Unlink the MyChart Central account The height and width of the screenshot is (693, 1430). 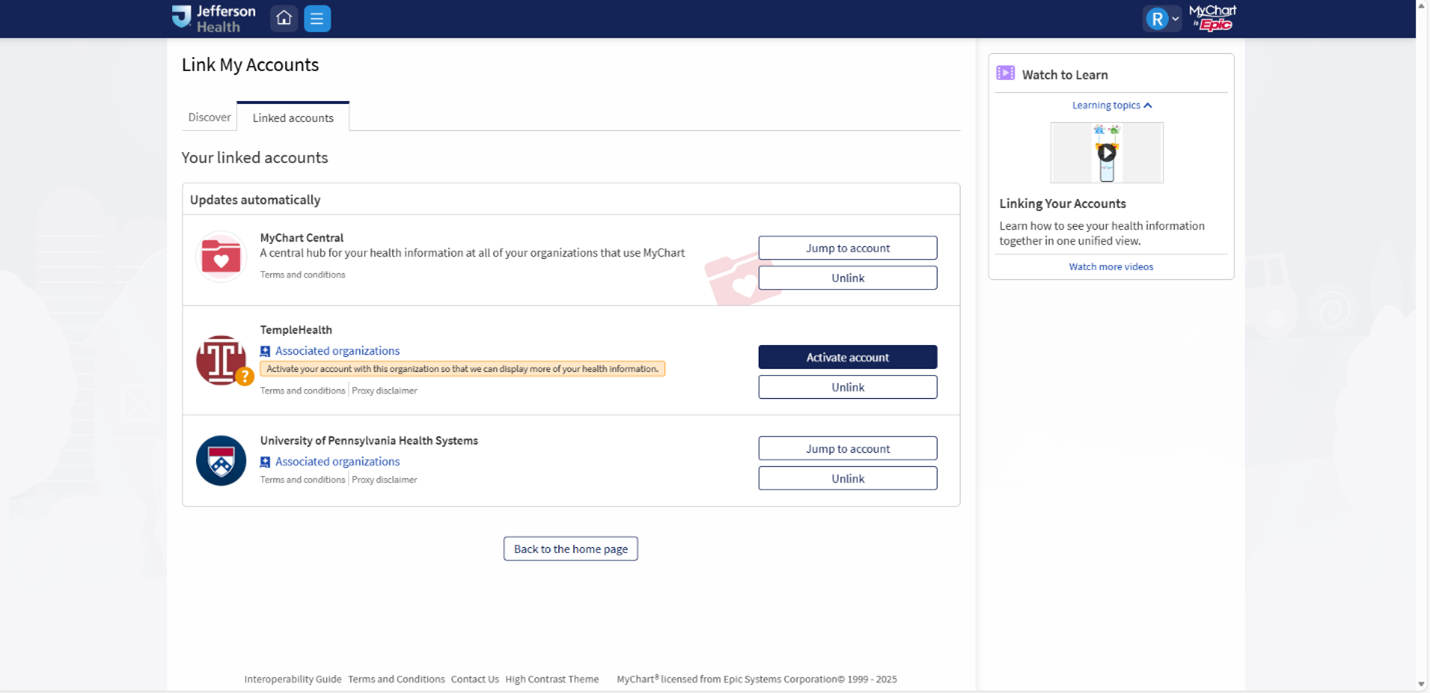pyautogui.click(x=848, y=278)
